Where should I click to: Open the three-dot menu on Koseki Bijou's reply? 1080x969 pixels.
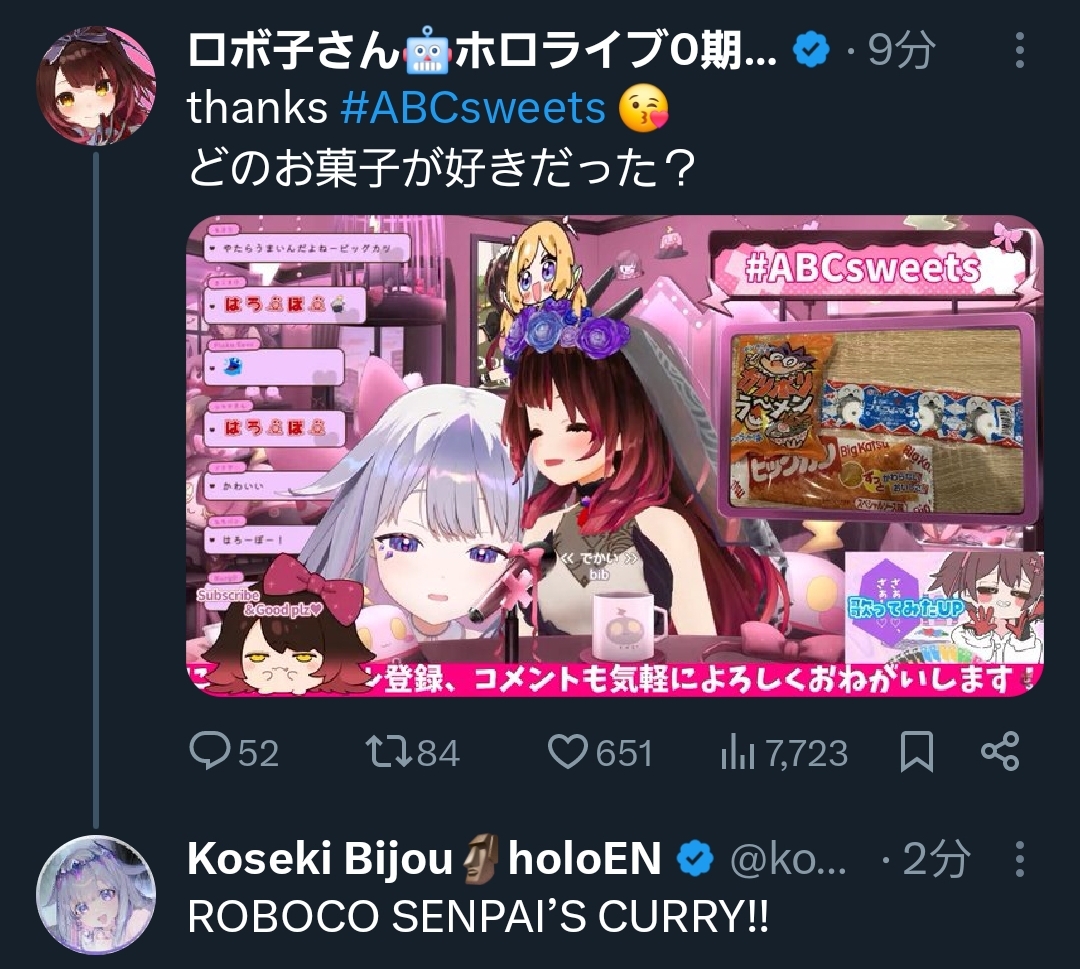[1020, 859]
